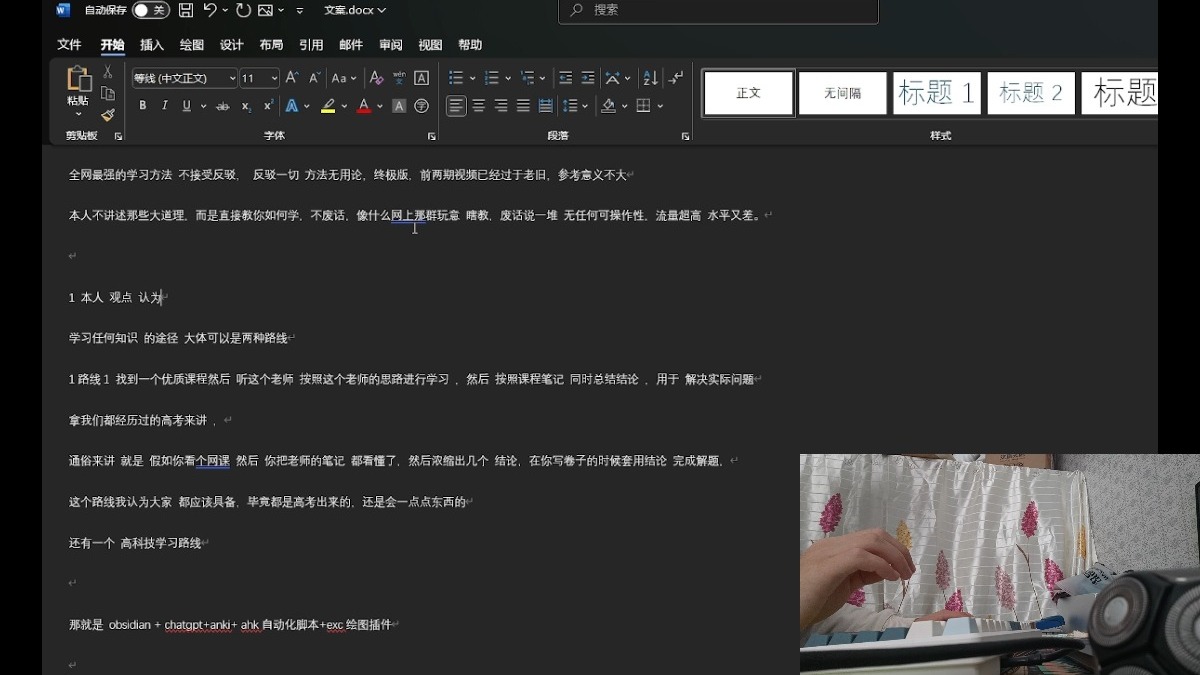
Task: Toggle the AutoSave switch
Action: click(150, 10)
